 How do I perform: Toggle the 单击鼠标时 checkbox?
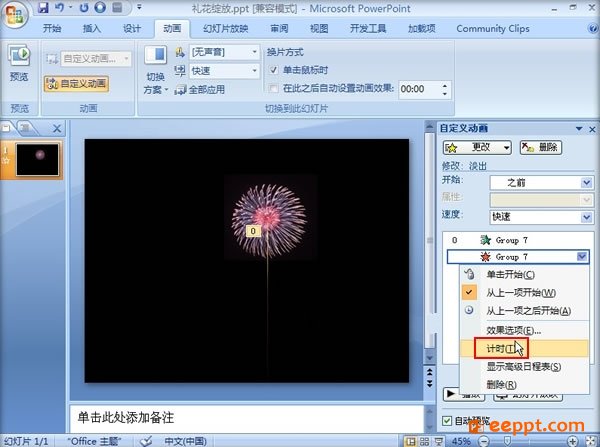(x=274, y=70)
